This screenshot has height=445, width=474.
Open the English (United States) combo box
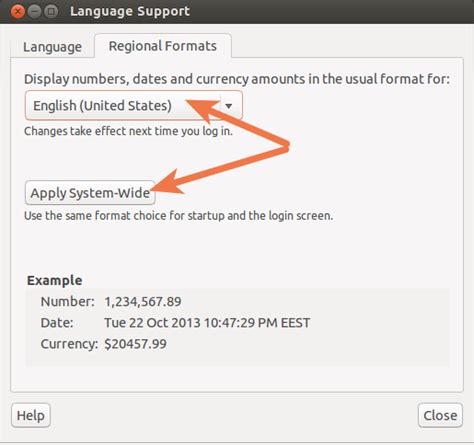(134, 105)
